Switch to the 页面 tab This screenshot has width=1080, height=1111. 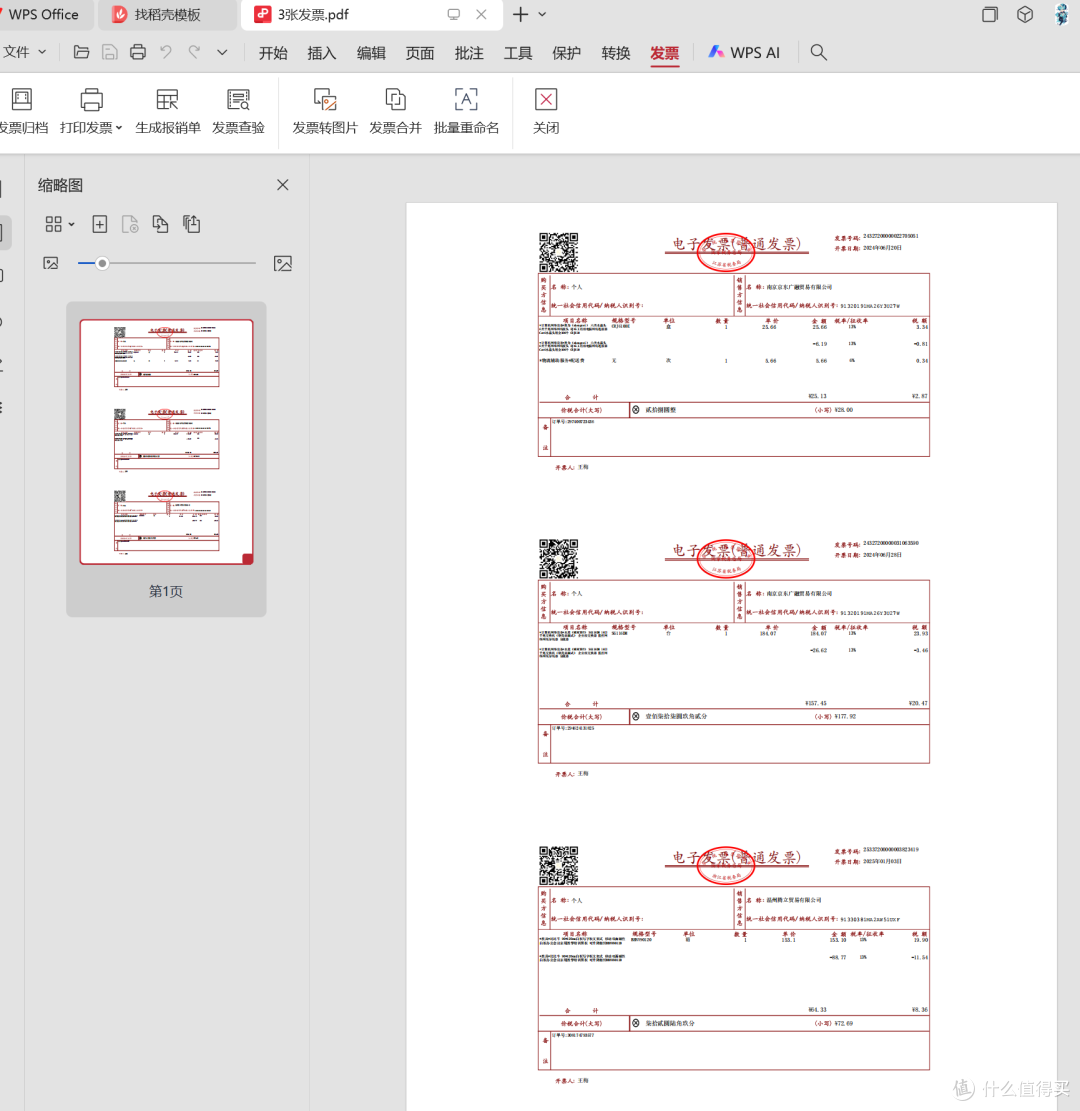coord(420,53)
